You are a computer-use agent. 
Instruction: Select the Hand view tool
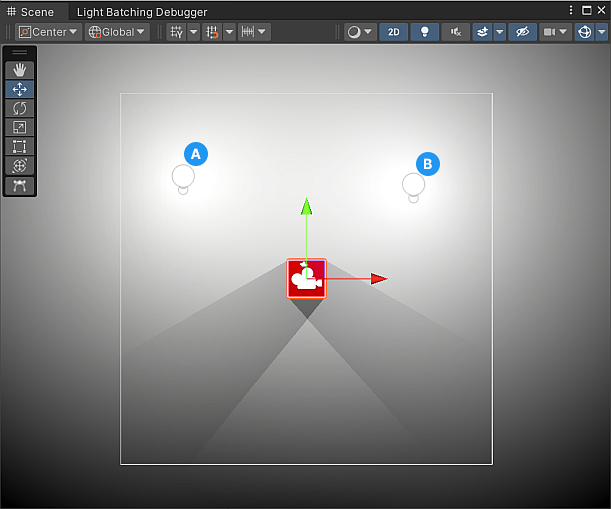tap(19, 70)
